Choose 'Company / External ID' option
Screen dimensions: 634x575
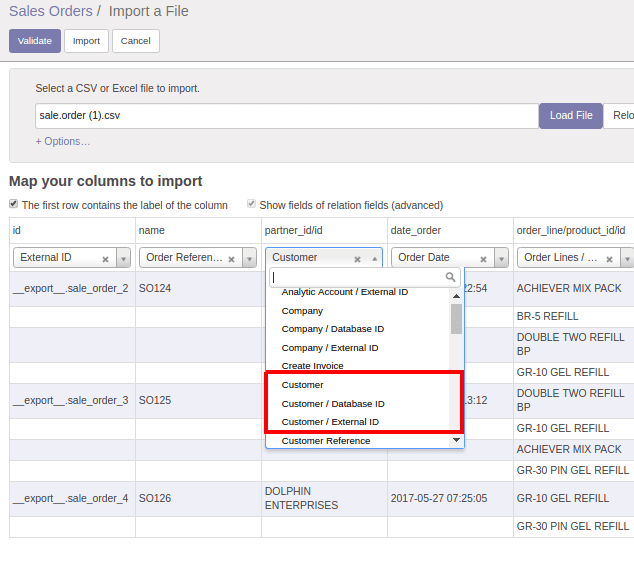[330, 348]
